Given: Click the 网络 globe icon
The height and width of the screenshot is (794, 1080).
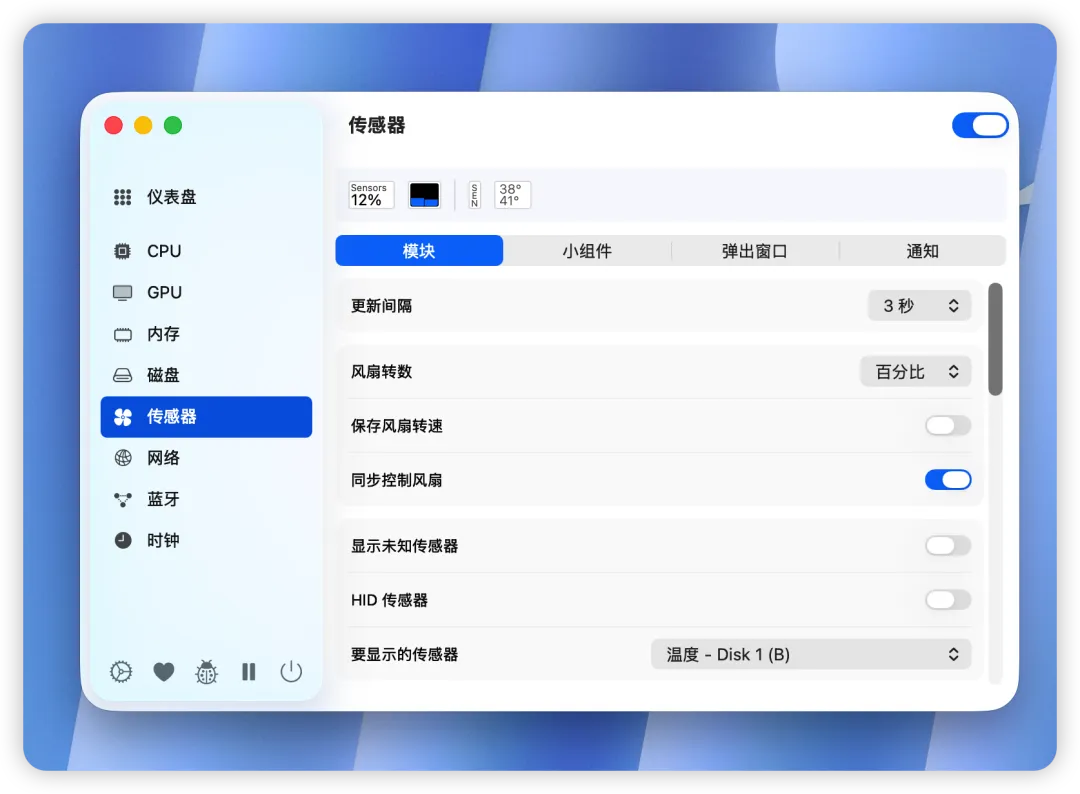Looking at the screenshot, I should (x=123, y=458).
